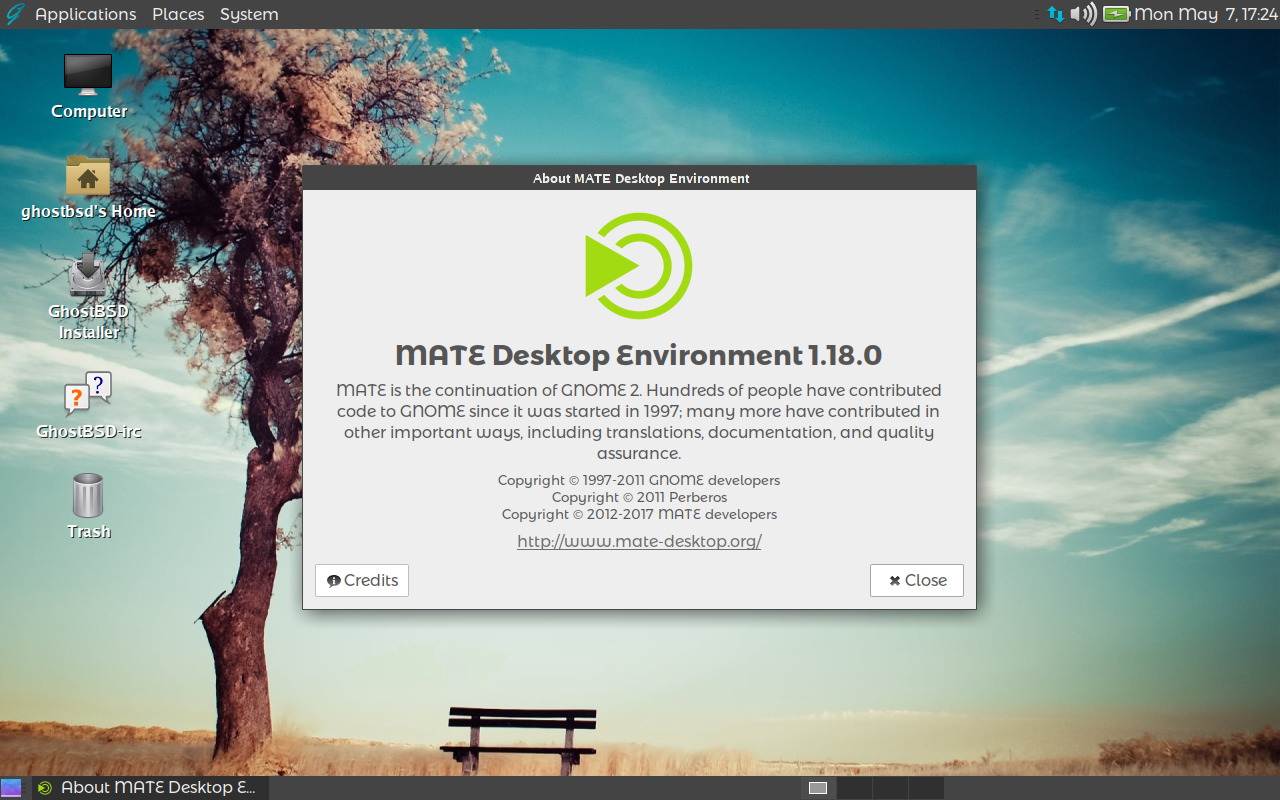Visit the mate-desktop.org link
Image resolution: width=1280 pixels, height=800 pixels.
pyautogui.click(x=639, y=541)
